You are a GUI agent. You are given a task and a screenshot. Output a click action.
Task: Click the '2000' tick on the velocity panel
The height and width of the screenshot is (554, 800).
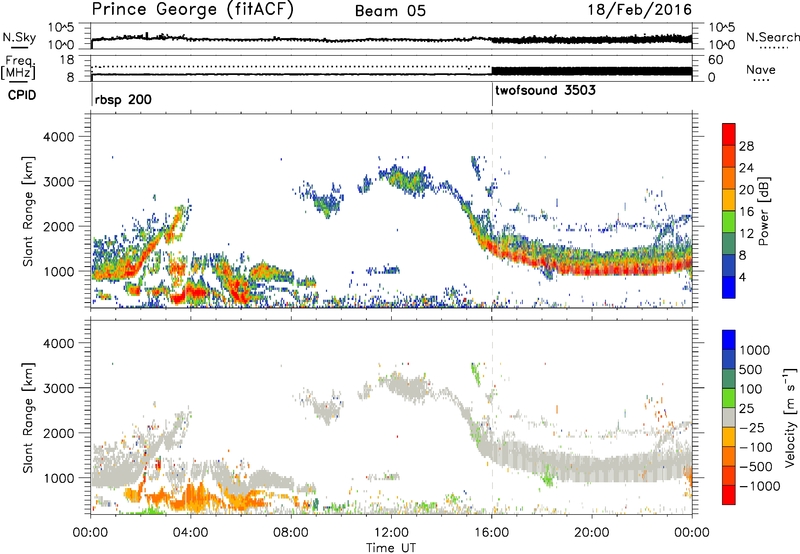click(58, 433)
